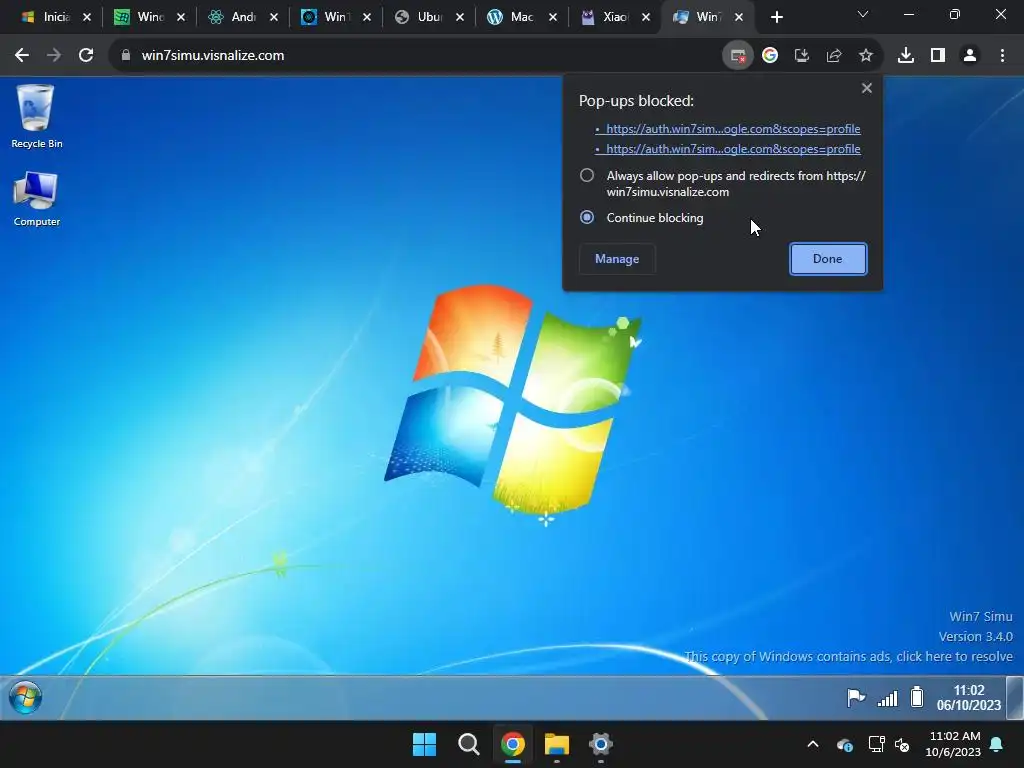View site information via the lock icon
This screenshot has width=1024, height=768.
[x=126, y=56]
